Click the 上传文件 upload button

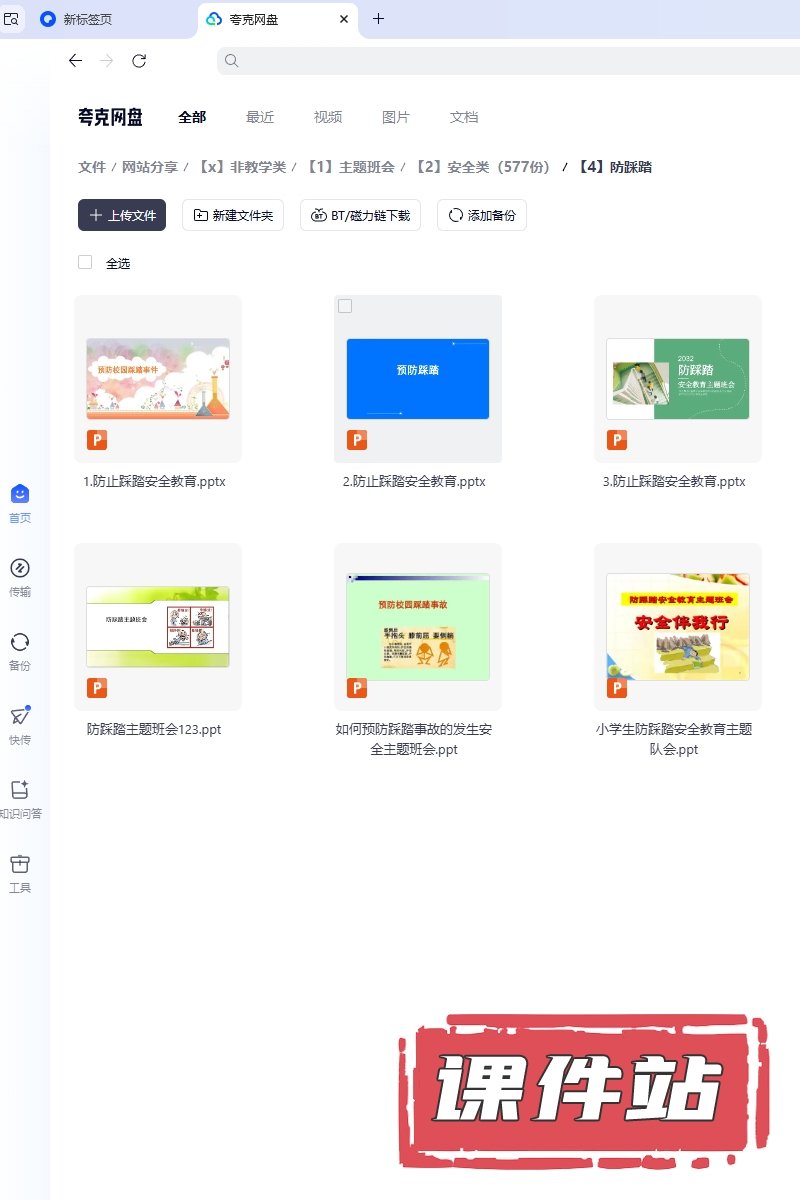click(122, 215)
